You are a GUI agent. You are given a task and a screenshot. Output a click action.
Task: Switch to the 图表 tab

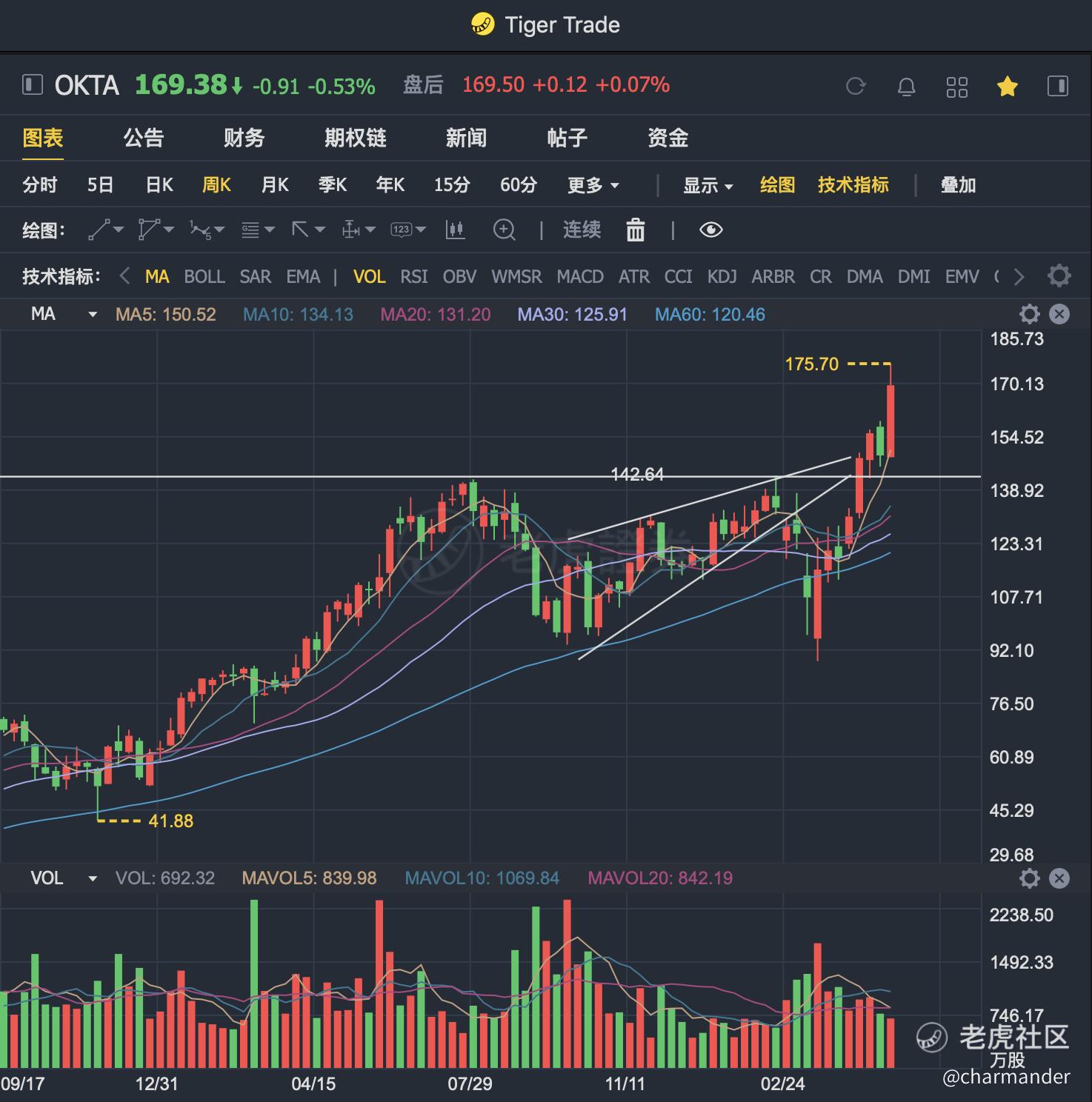pyautogui.click(x=43, y=138)
